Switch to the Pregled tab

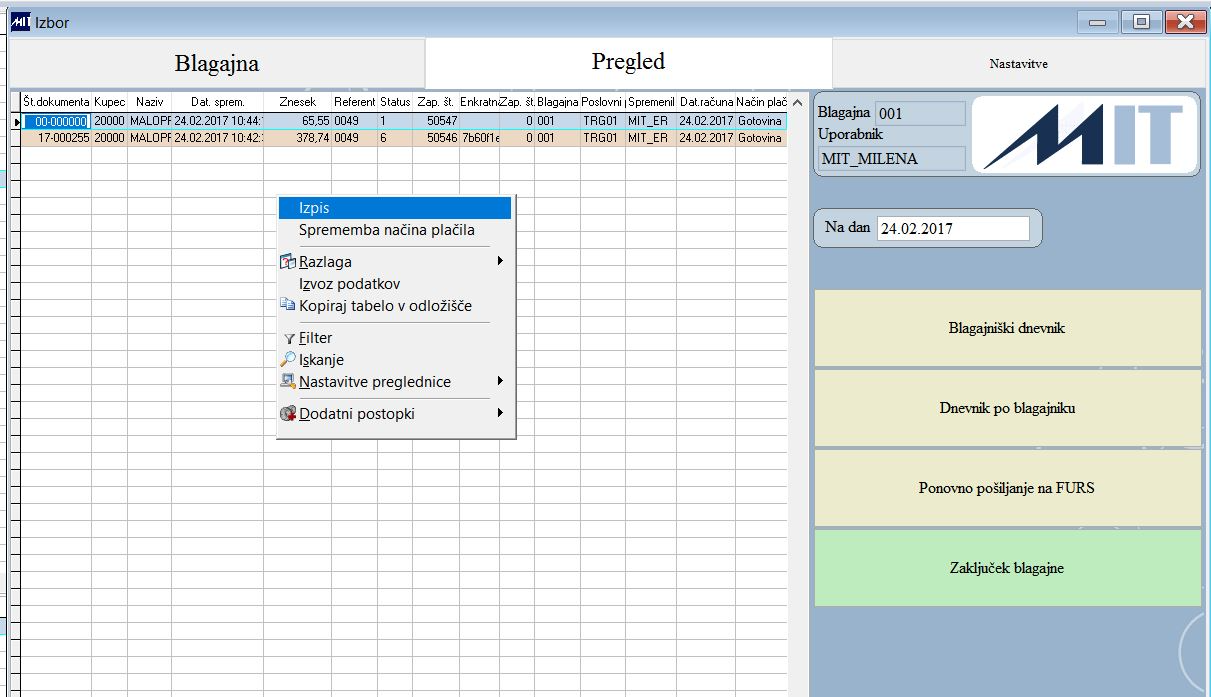coord(628,62)
